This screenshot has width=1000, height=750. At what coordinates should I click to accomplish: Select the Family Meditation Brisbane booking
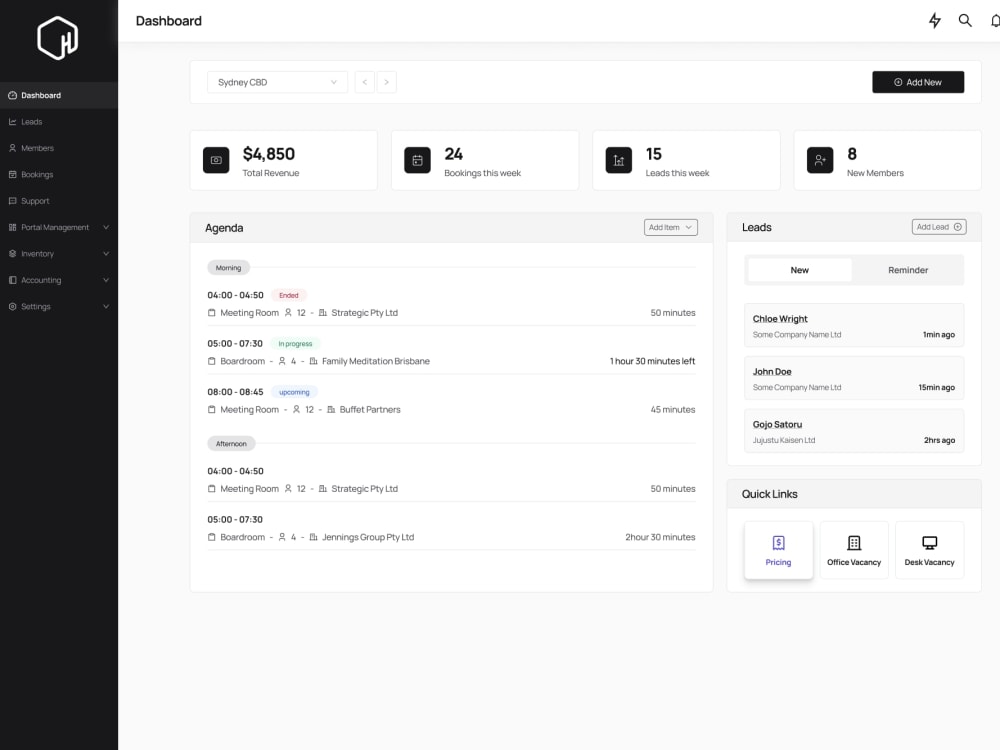451,353
